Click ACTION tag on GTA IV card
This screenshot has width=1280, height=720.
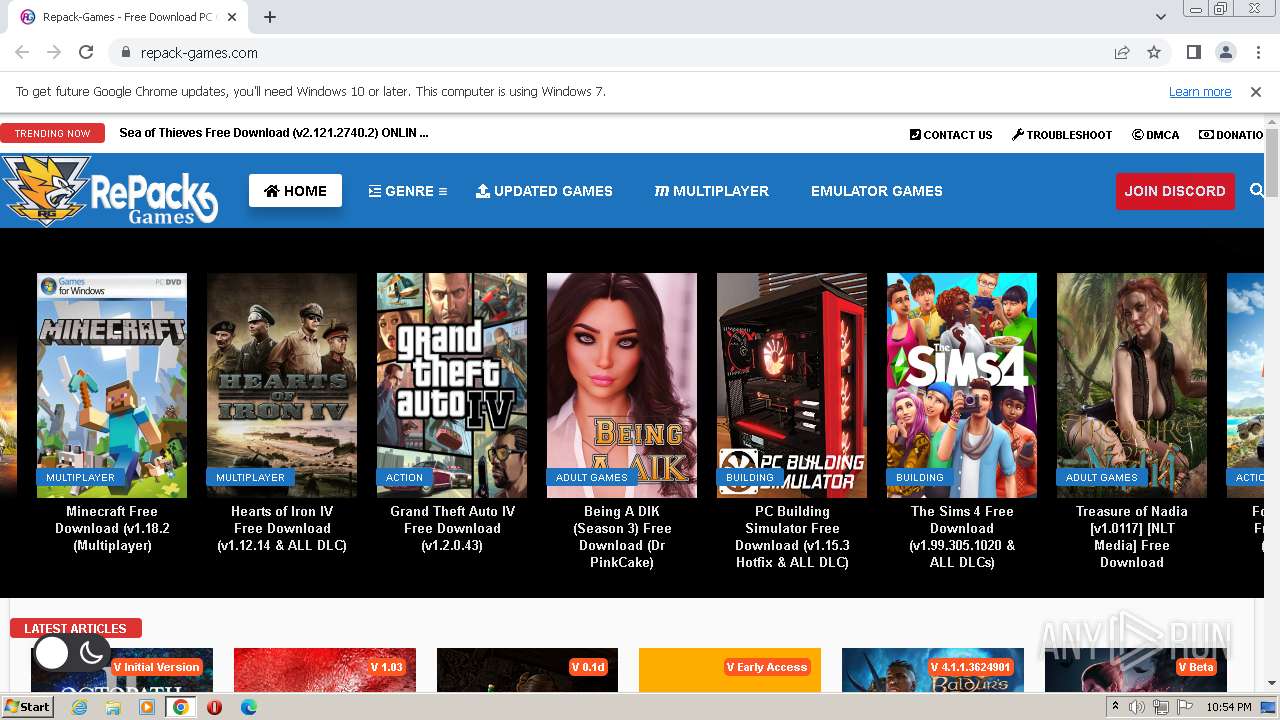pos(404,477)
